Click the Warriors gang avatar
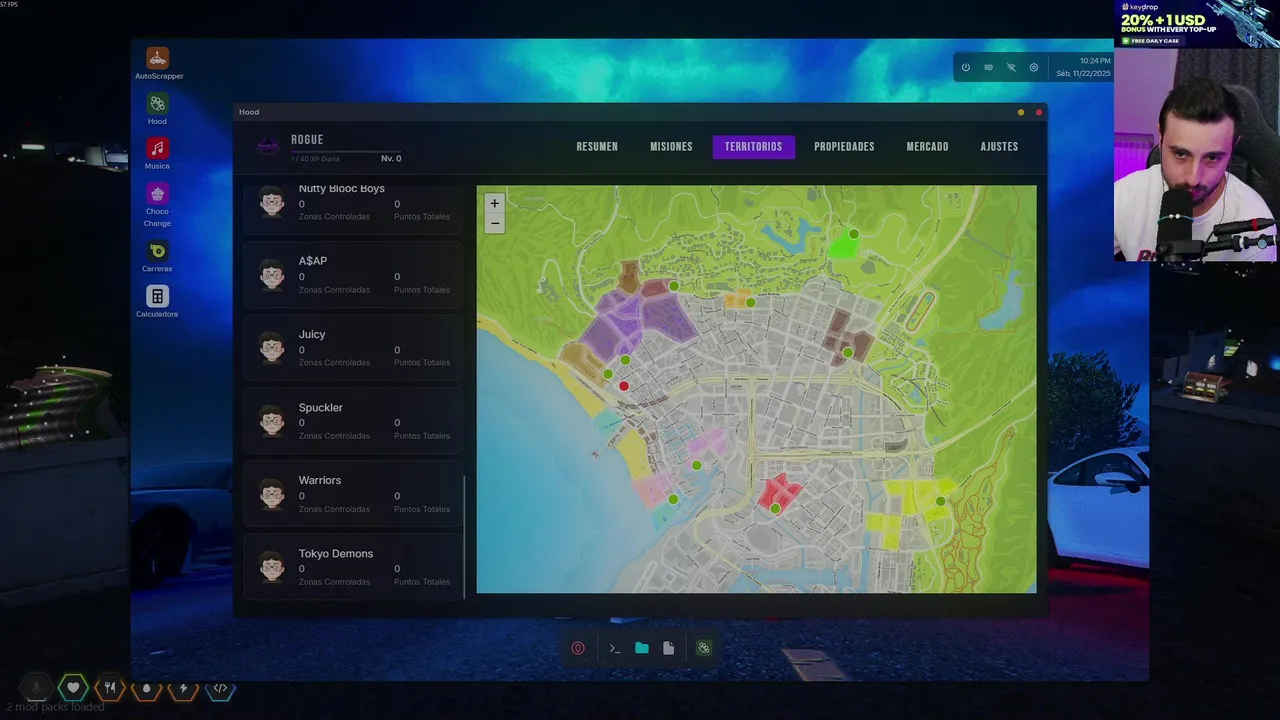The height and width of the screenshot is (720, 1280). pos(272,494)
